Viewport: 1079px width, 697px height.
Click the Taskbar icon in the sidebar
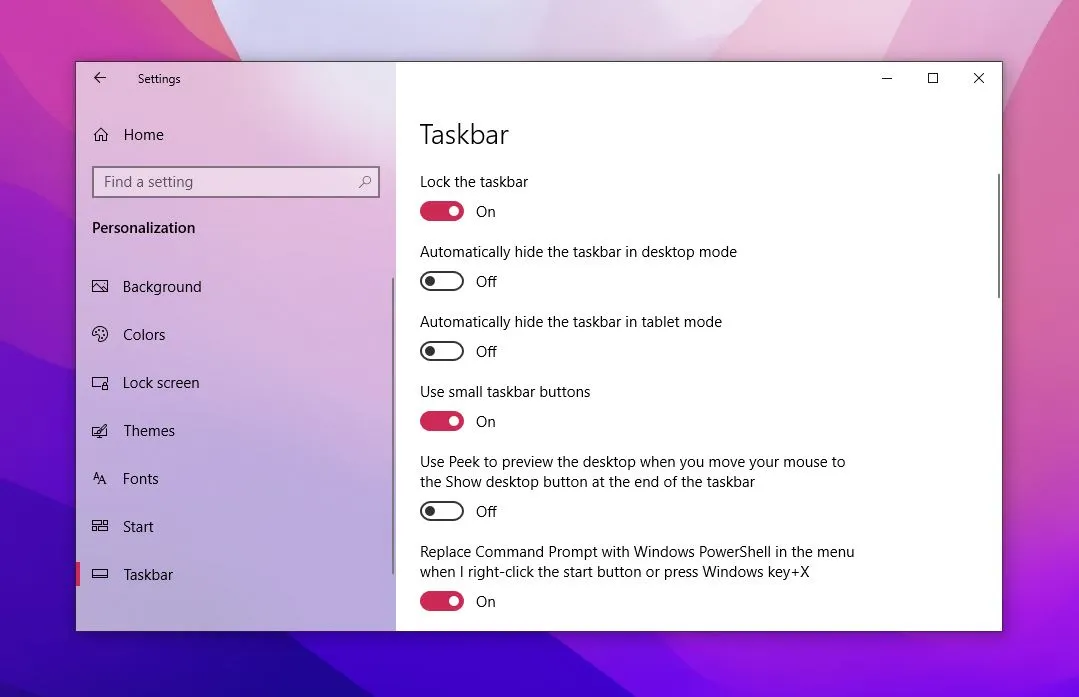click(x=100, y=574)
